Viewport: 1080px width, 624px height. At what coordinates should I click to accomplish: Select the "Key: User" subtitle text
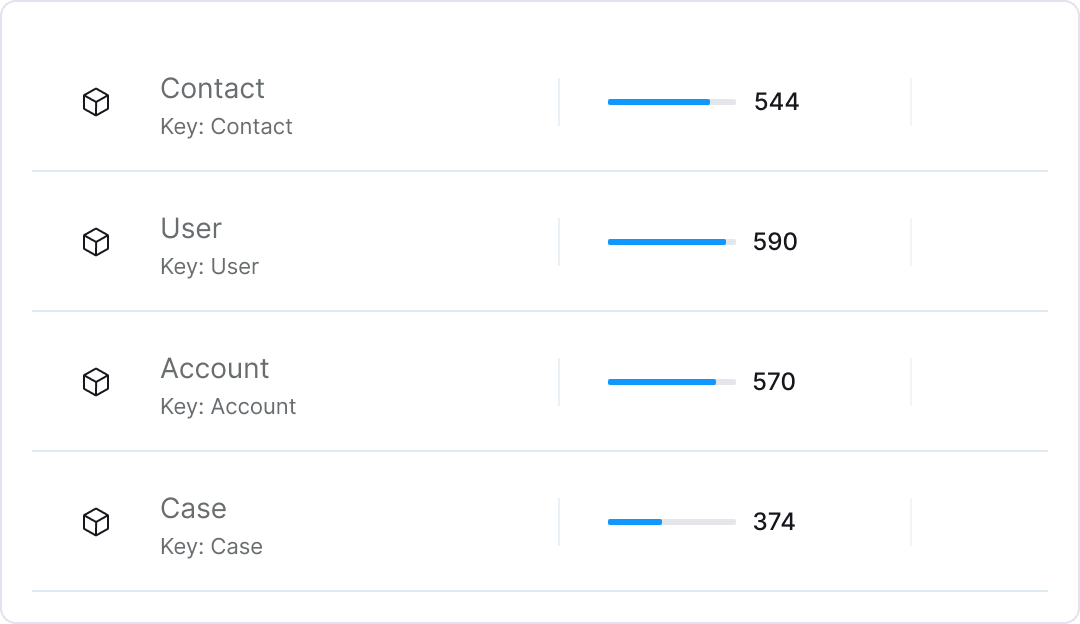209,267
